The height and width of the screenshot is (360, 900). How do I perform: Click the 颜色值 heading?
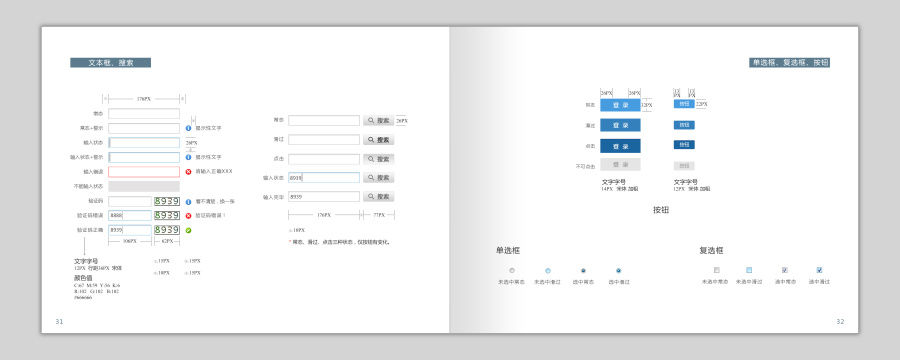coord(83,278)
